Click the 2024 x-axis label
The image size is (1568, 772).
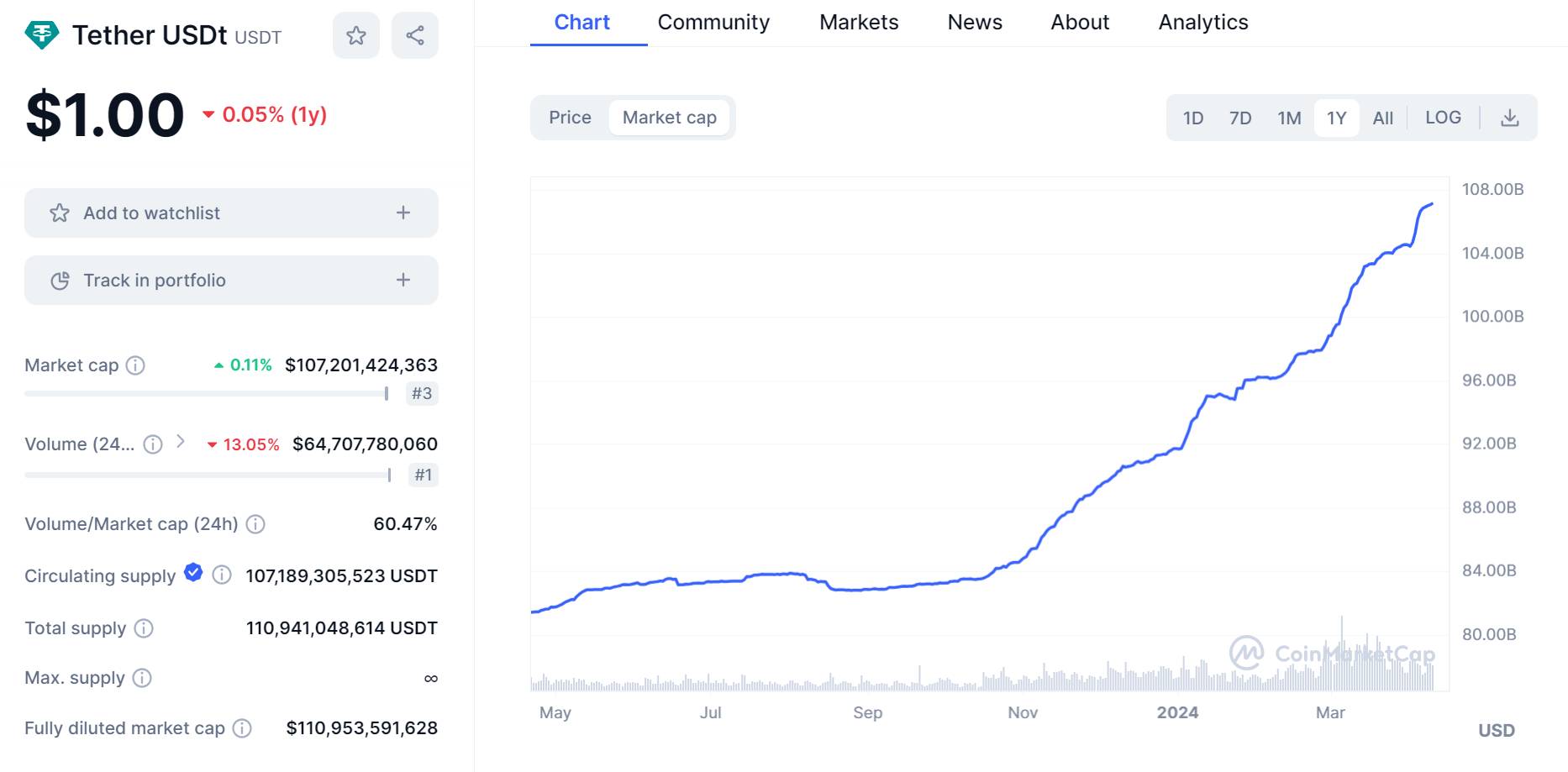click(1177, 713)
